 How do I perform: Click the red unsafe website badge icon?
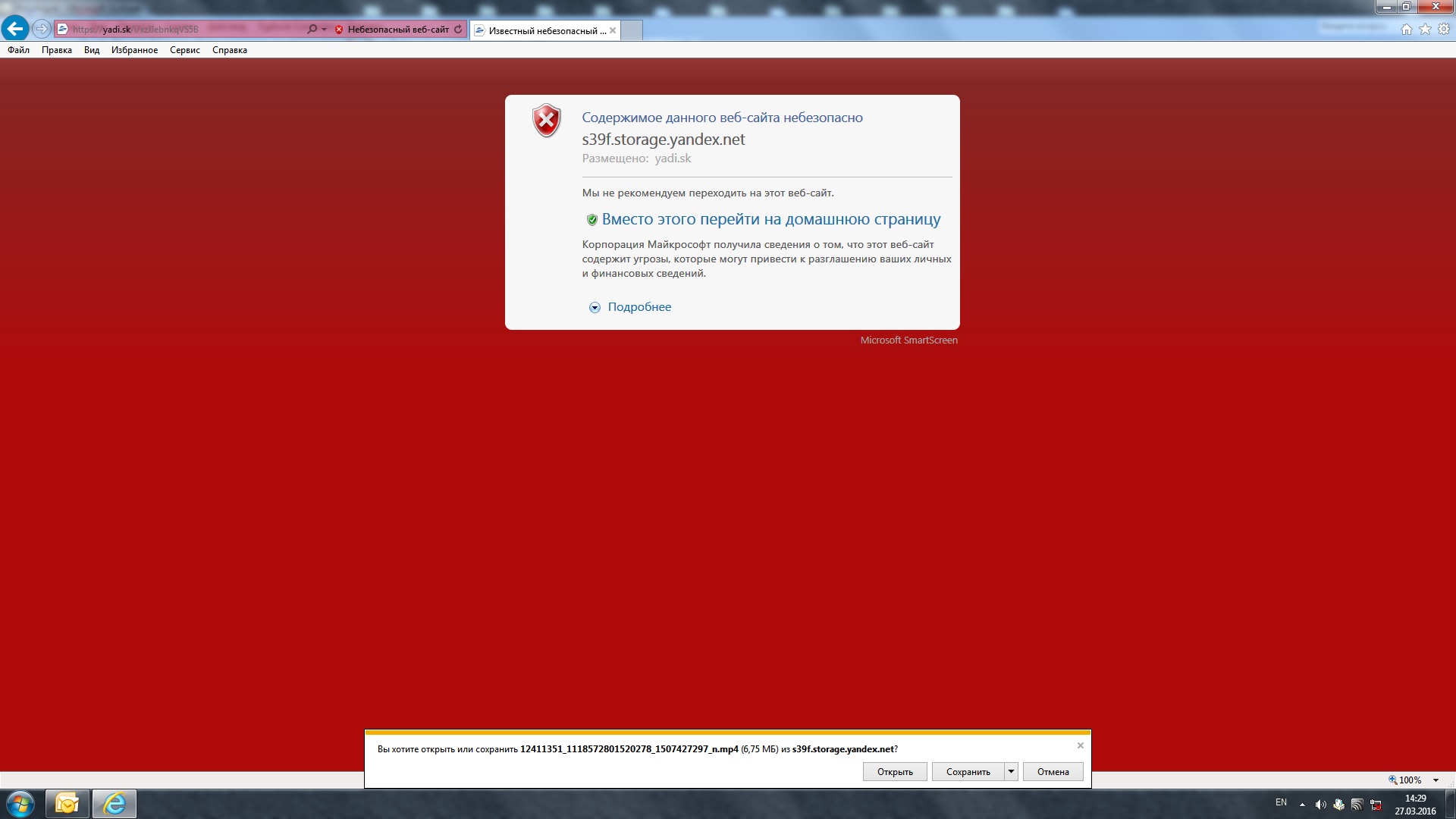click(x=339, y=30)
